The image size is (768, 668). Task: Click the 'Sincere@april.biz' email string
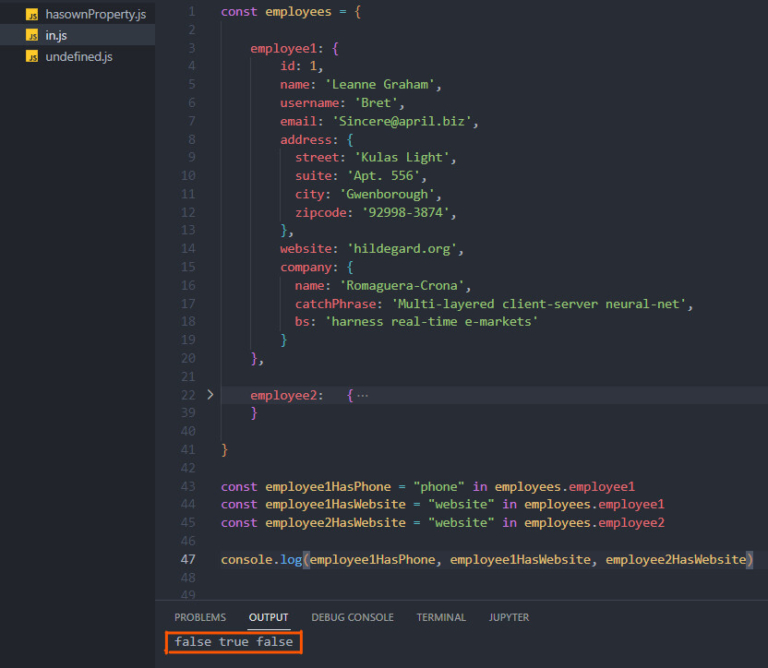pyautogui.click(x=406, y=121)
